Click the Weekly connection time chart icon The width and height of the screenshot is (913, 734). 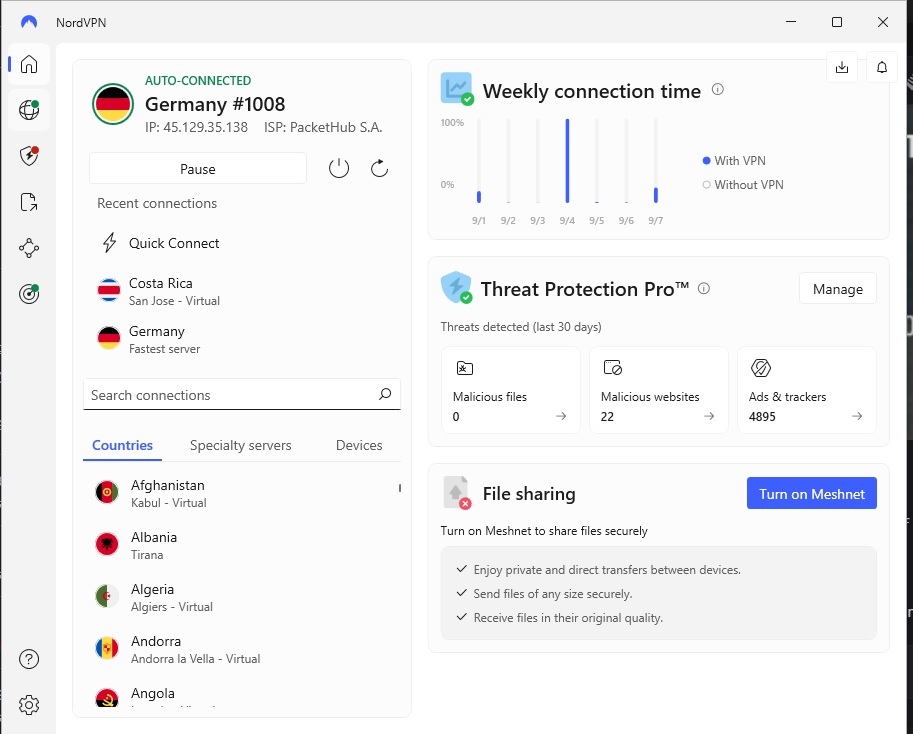click(x=457, y=88)
